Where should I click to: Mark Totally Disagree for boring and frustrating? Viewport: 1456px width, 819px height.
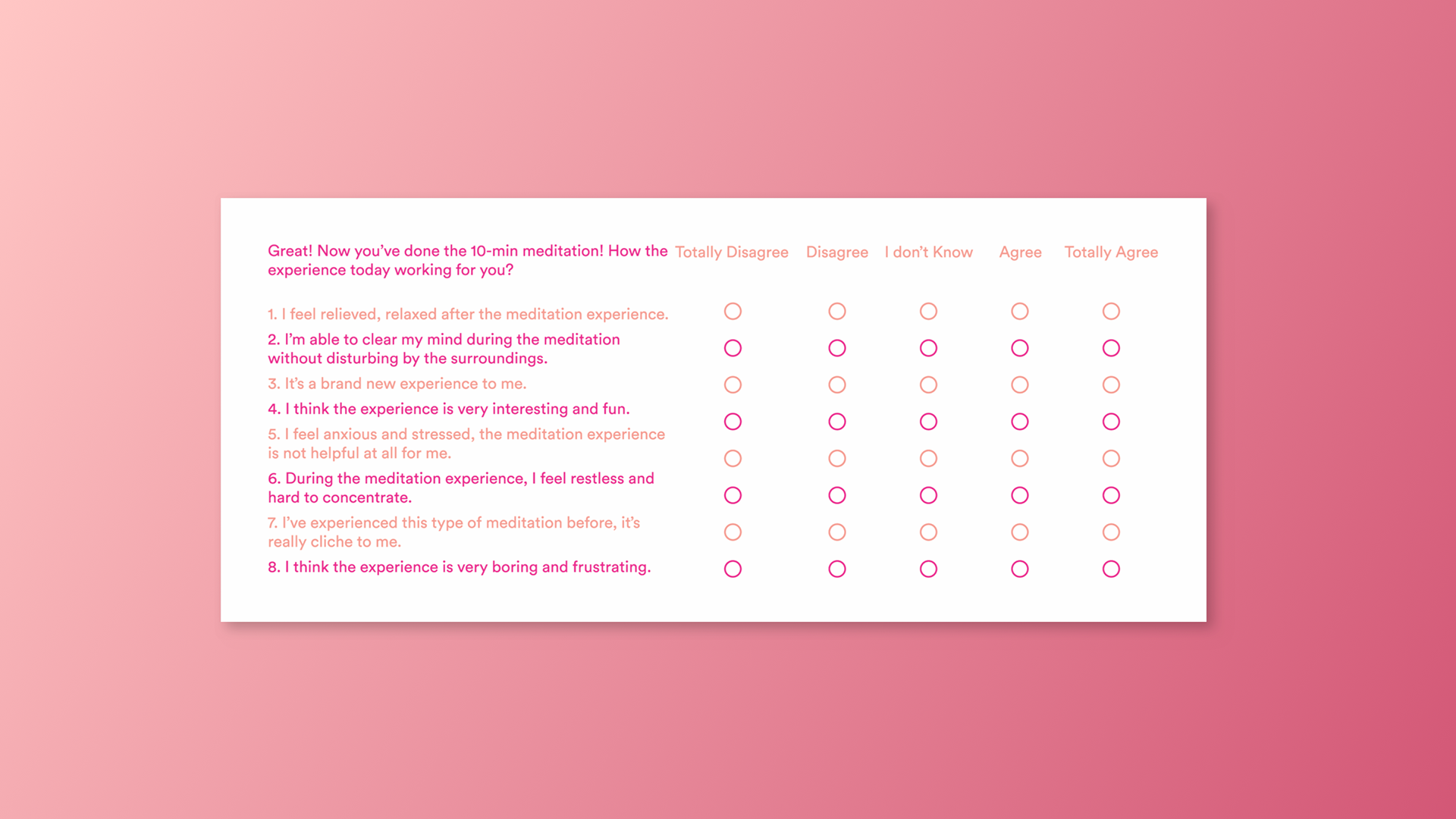pos(733,569)
